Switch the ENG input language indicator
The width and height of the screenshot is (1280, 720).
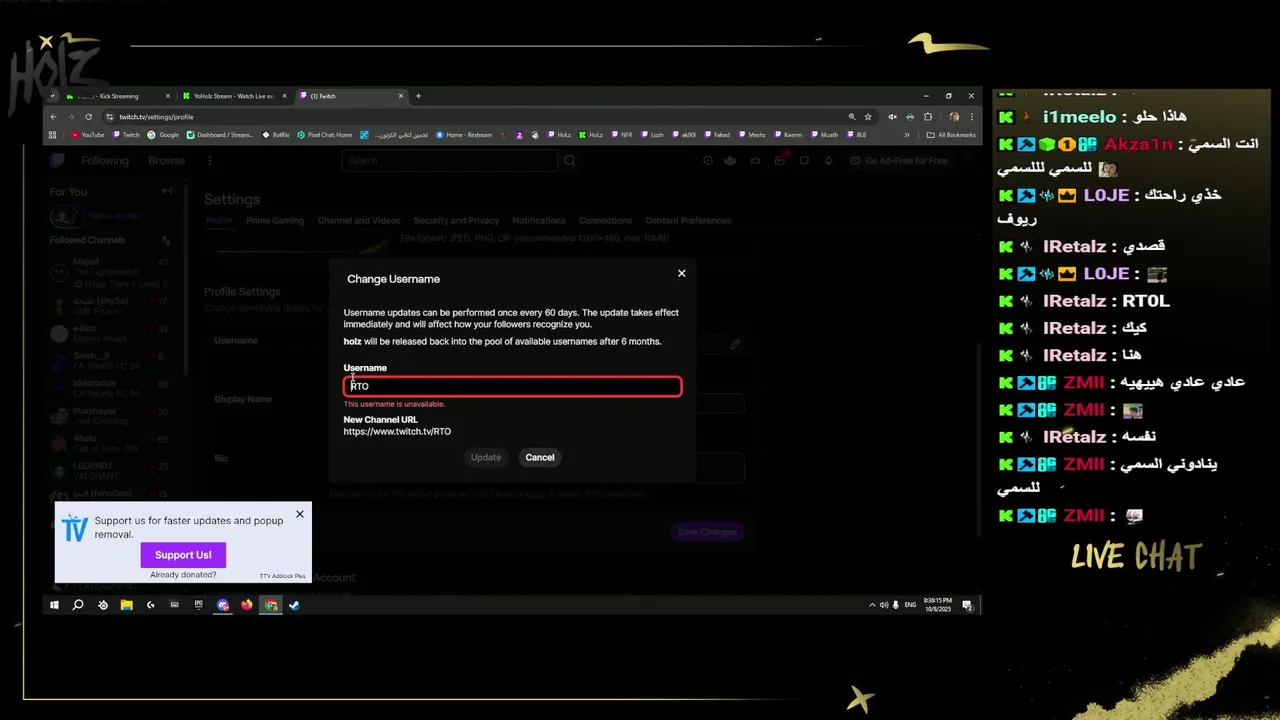coord(910,605)
